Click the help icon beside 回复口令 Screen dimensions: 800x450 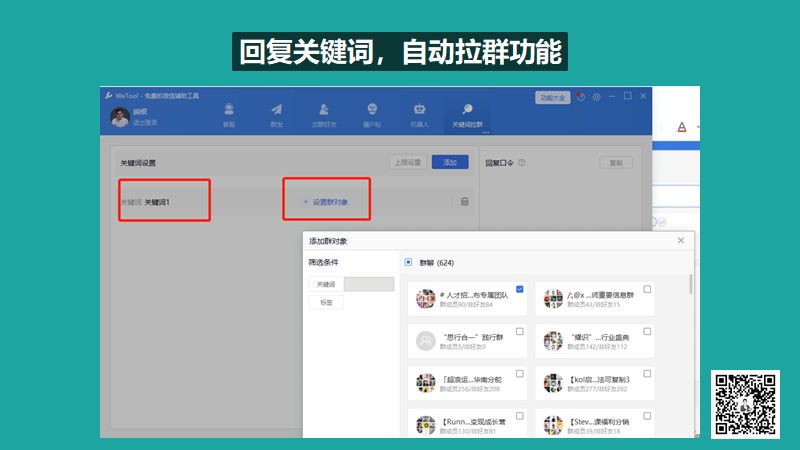click(x=522, y=162)
